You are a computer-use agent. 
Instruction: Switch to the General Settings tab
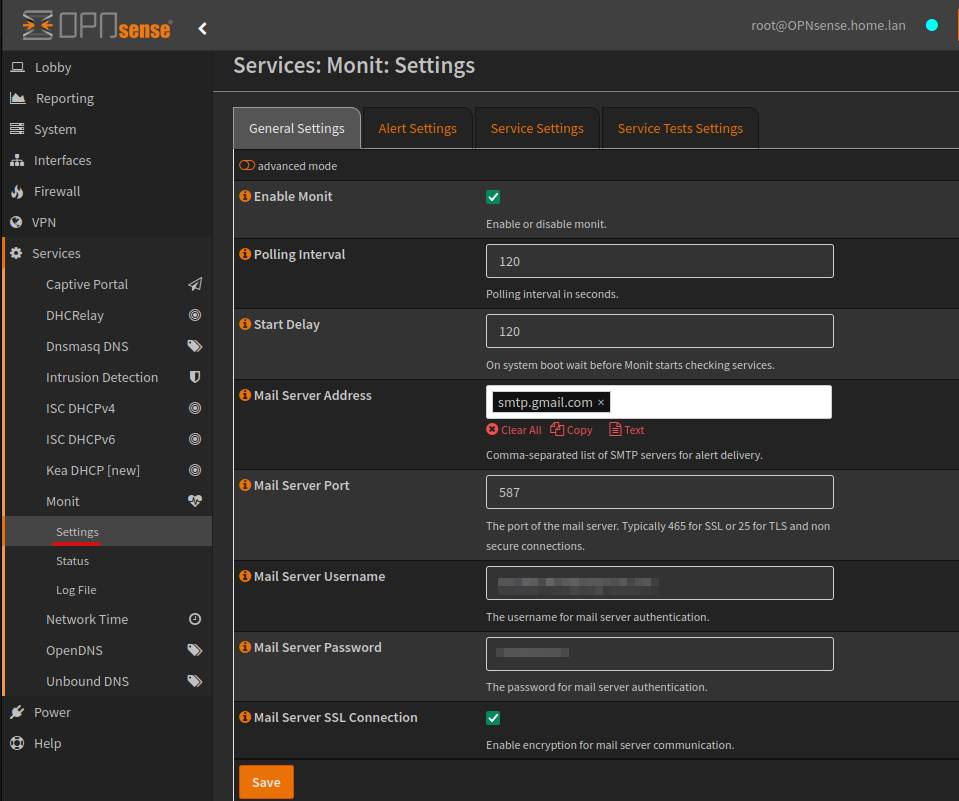(297, 128)
